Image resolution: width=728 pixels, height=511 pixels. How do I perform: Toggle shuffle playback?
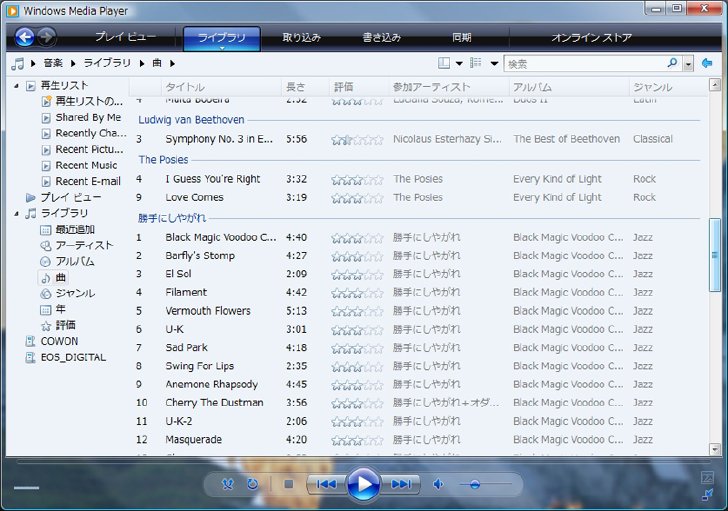[x=228, y=485]
